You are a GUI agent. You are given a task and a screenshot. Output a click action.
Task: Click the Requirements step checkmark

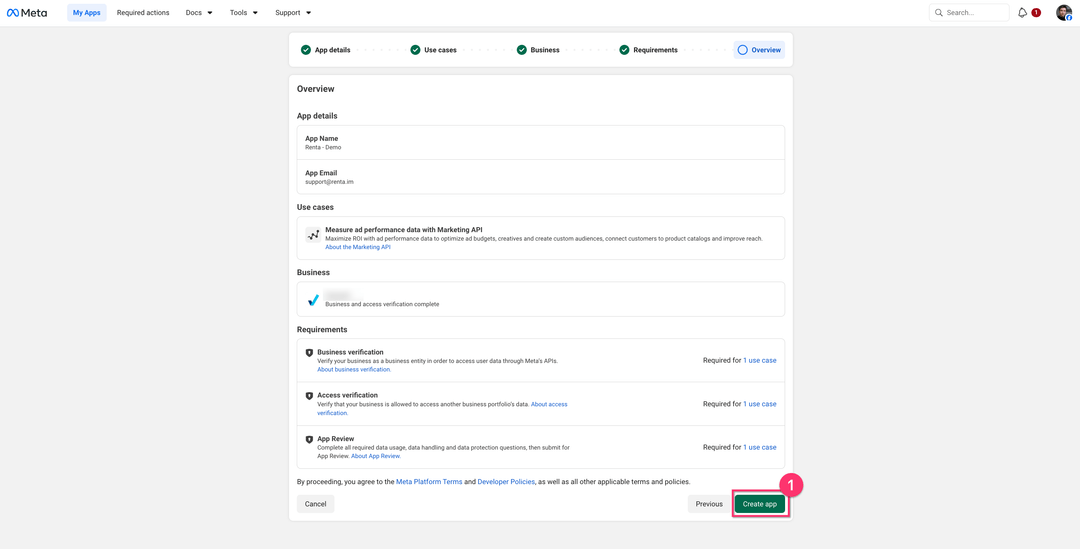624,50
